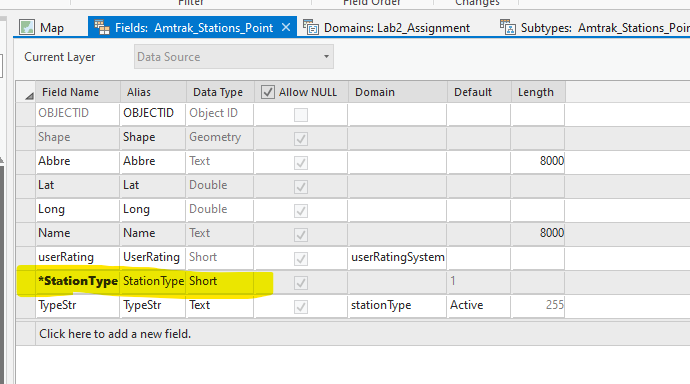Click the Map tab icon
Image resolution: width=690 pixels, height=384 pixels.
pos(27,28)
